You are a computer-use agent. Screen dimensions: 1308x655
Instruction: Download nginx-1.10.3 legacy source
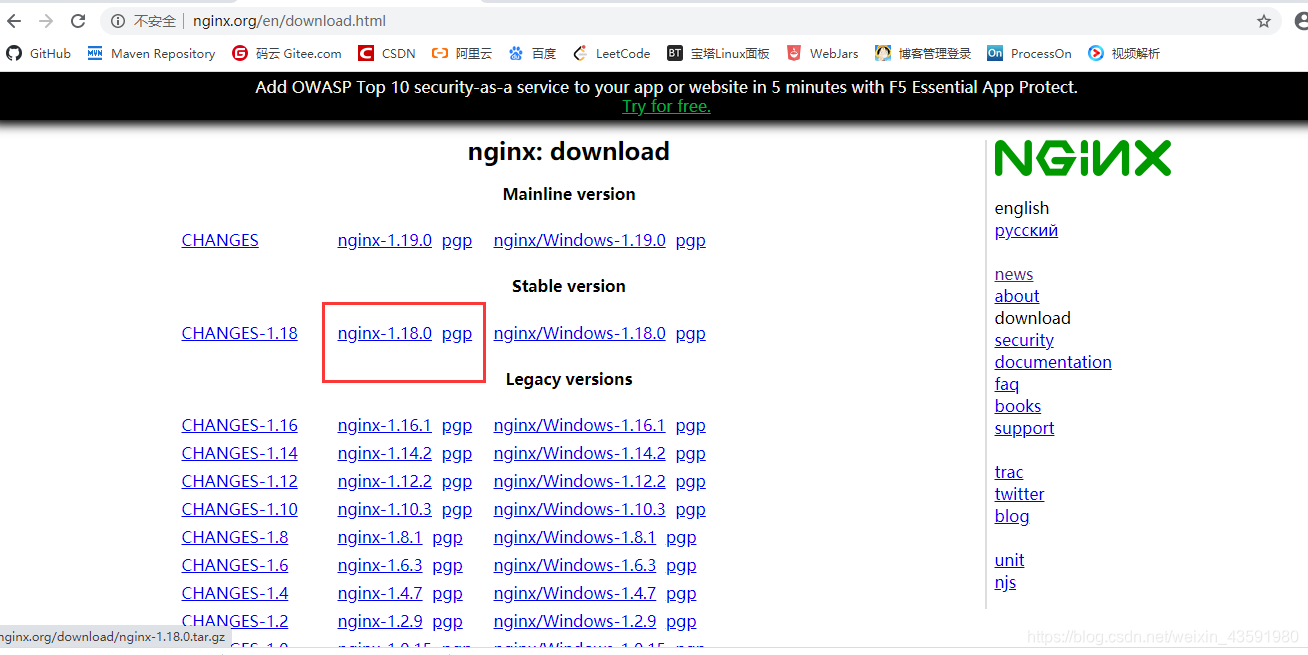[x=385, y=509]
